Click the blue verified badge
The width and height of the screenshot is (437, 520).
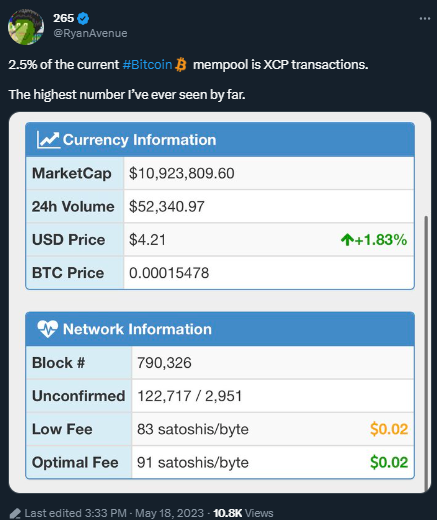tap(83, 18)
